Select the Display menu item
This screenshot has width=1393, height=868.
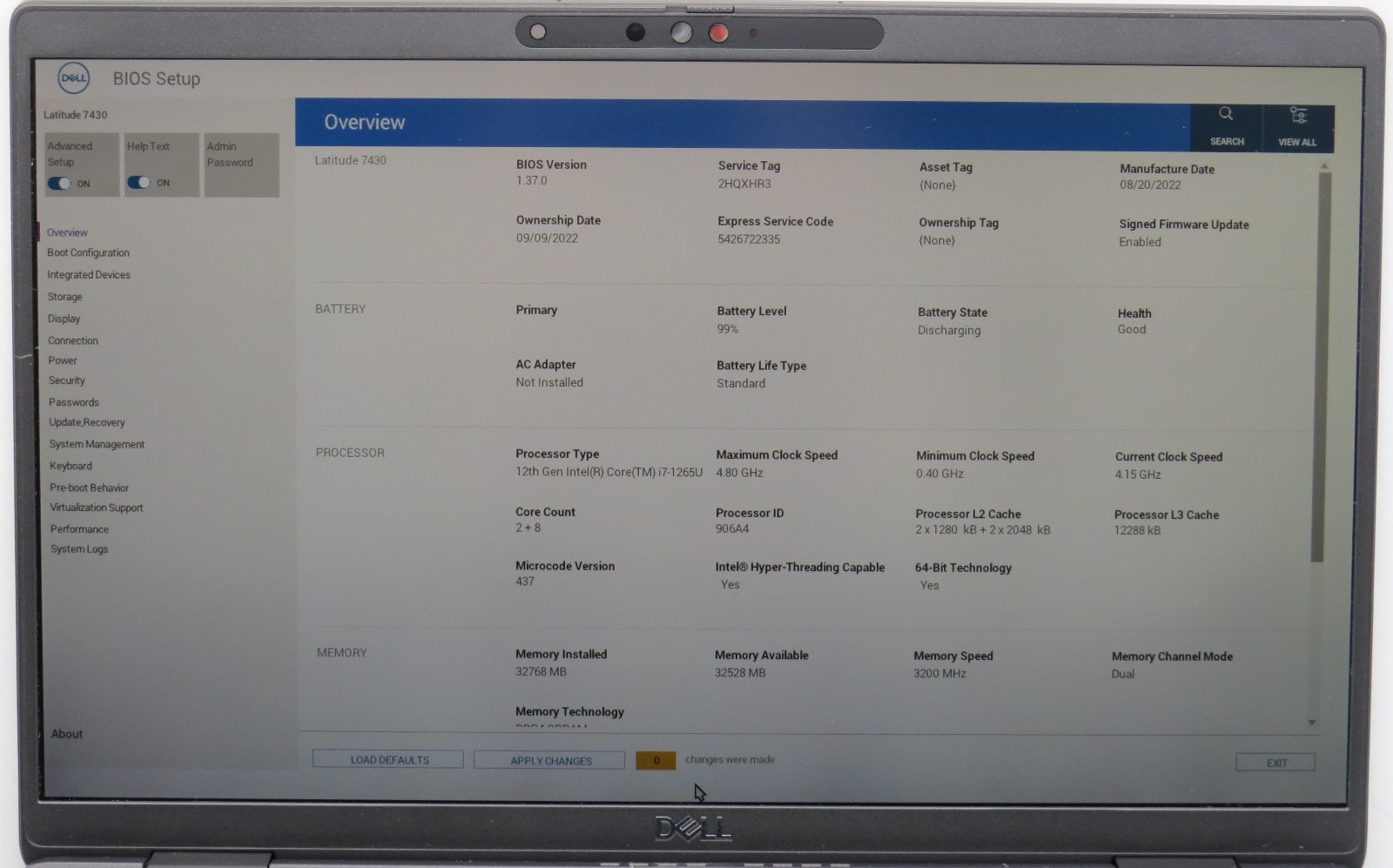coord(64,319)
